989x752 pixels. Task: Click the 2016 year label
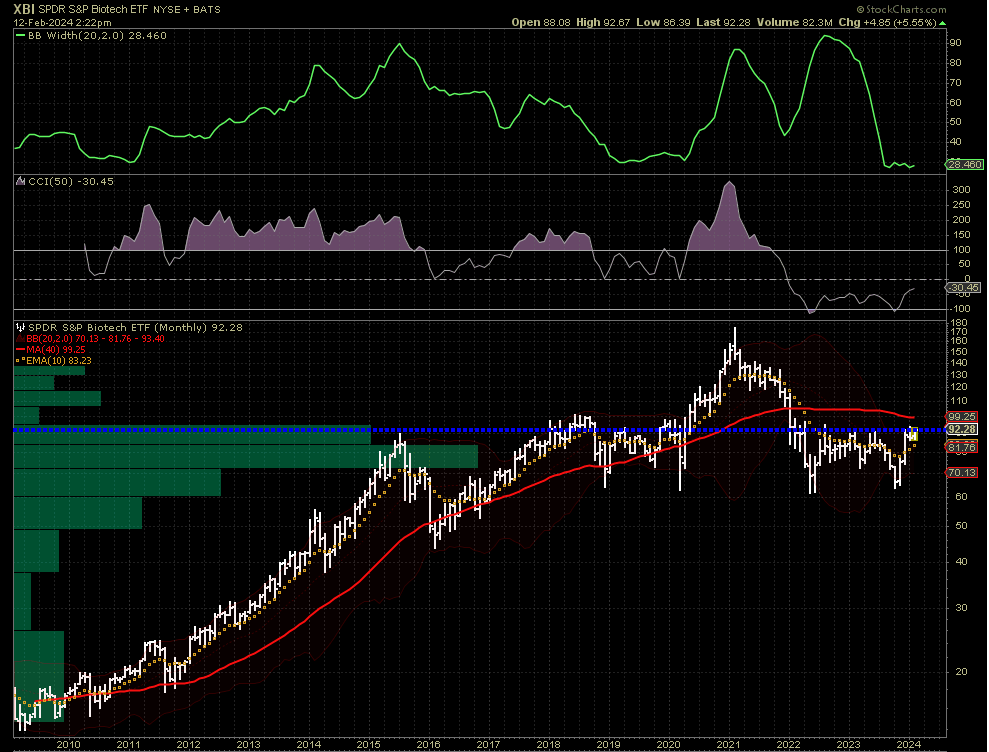[x=428, y=744]
